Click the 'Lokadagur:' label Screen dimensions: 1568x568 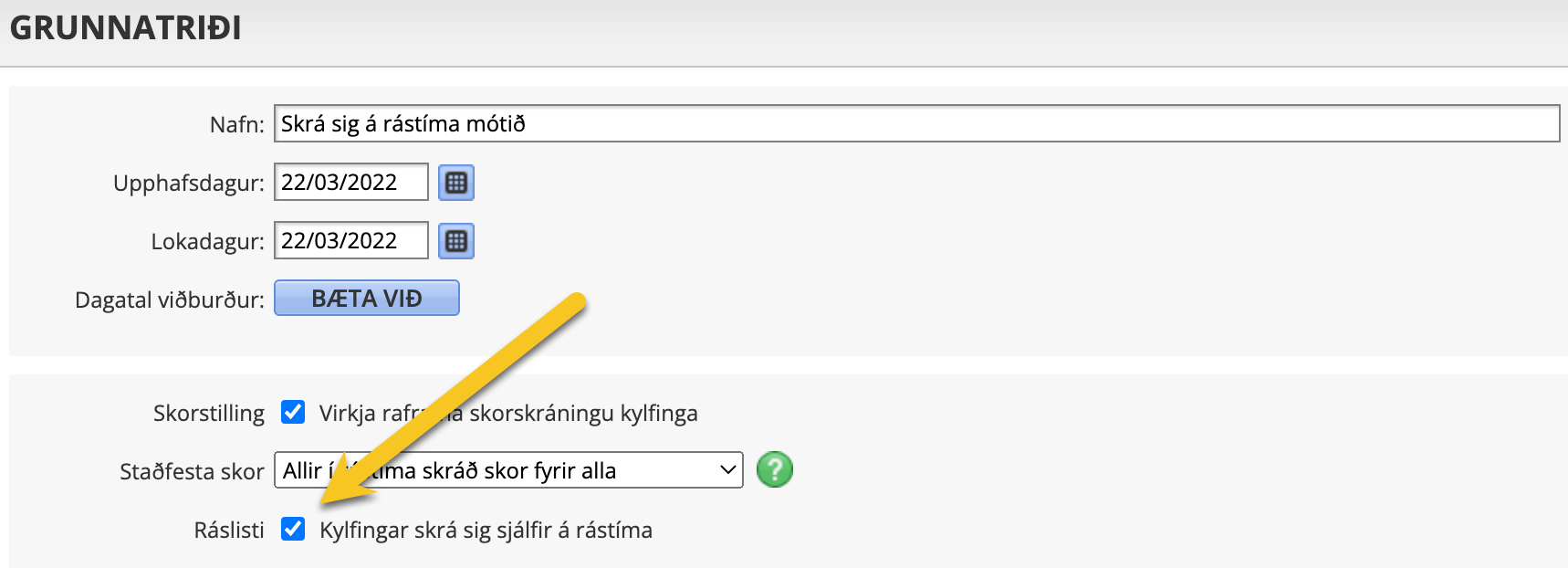pos(207,242)
